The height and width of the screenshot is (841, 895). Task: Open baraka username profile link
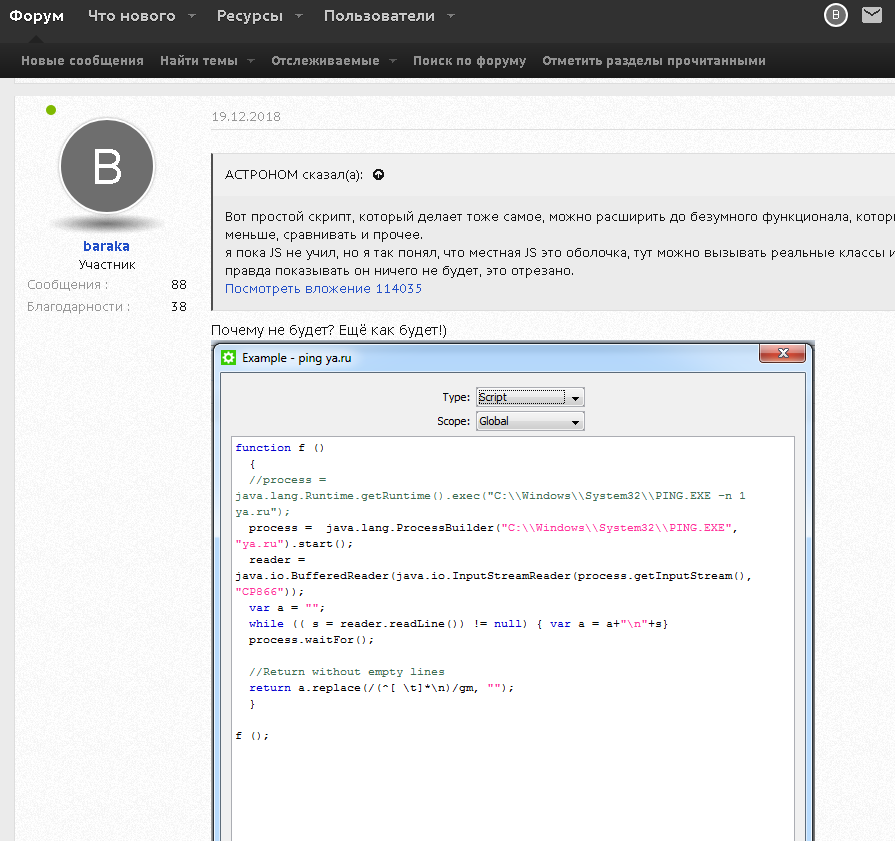coord(106,246)
